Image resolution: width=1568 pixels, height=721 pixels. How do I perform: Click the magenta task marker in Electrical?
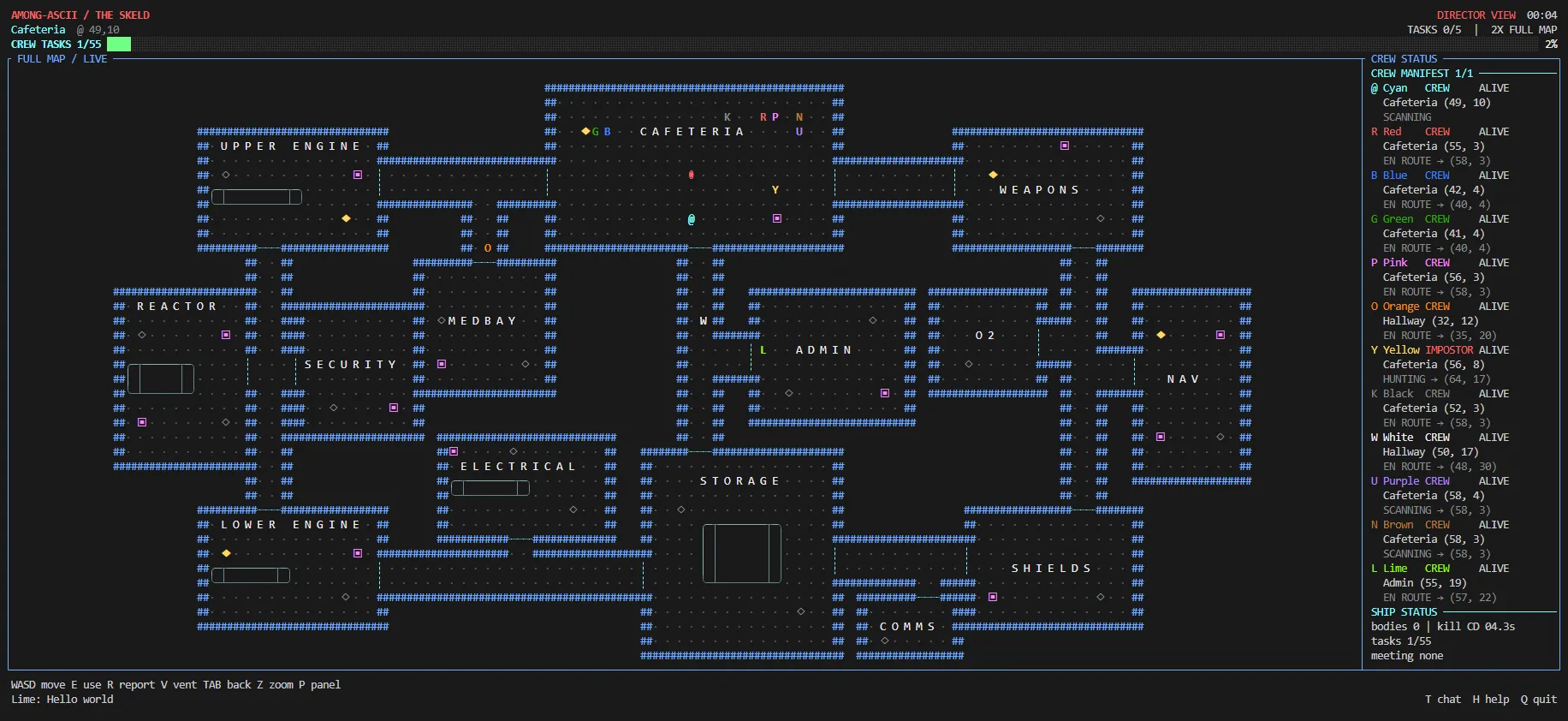[454, 451]
